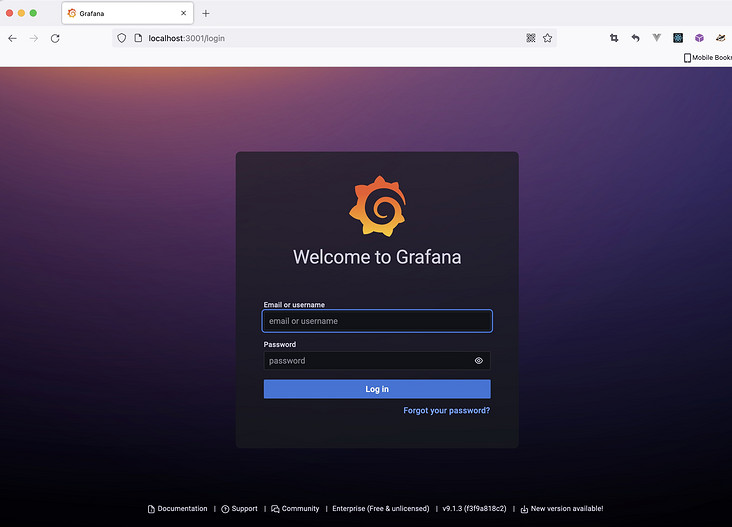
Task: Click the Community chat-bubbles icon
Action: pyautogui.click(x=275, y=509)
